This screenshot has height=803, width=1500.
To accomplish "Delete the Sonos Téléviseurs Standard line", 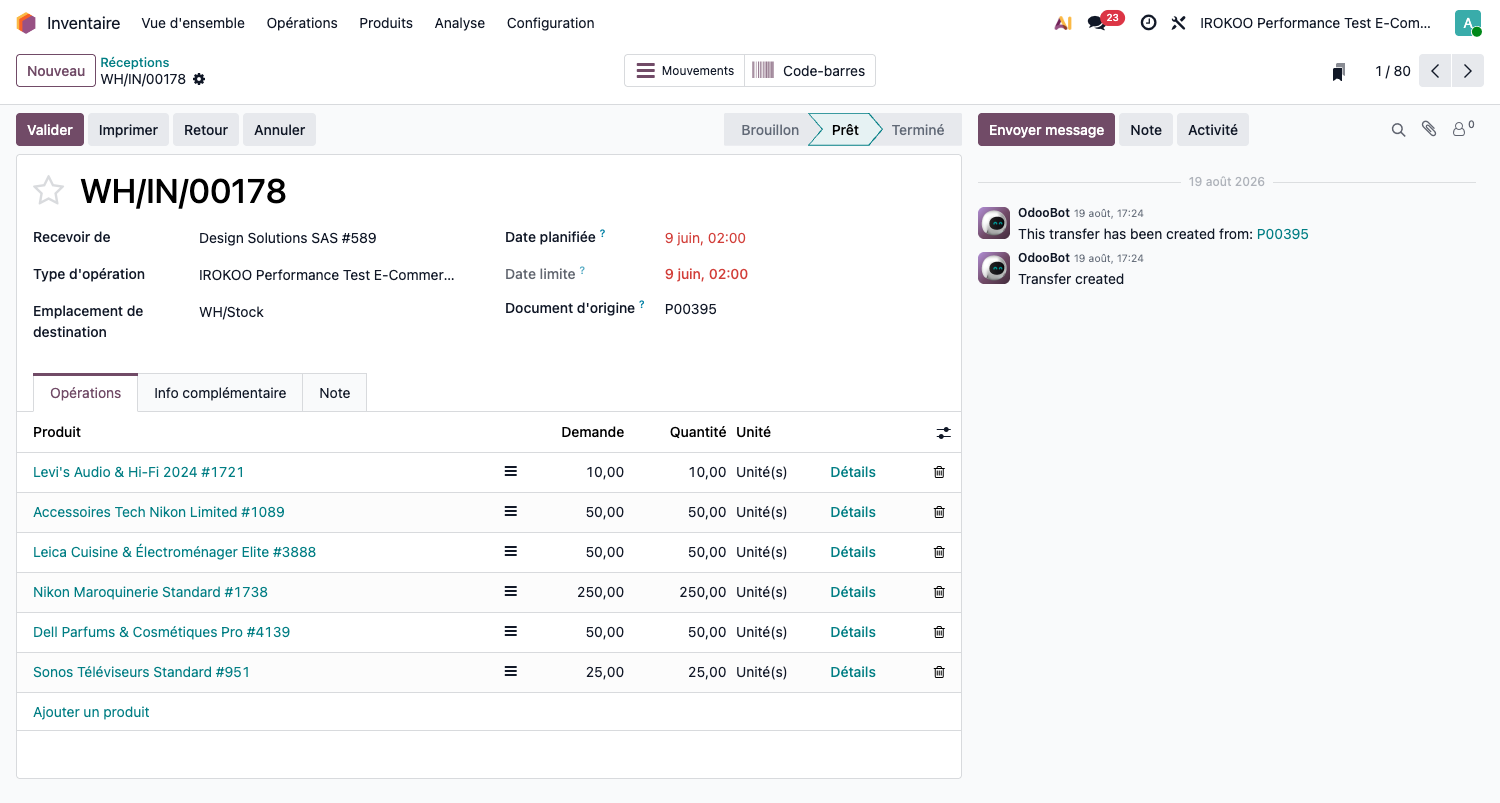I will pyautogui.click(x=939, y=672).
